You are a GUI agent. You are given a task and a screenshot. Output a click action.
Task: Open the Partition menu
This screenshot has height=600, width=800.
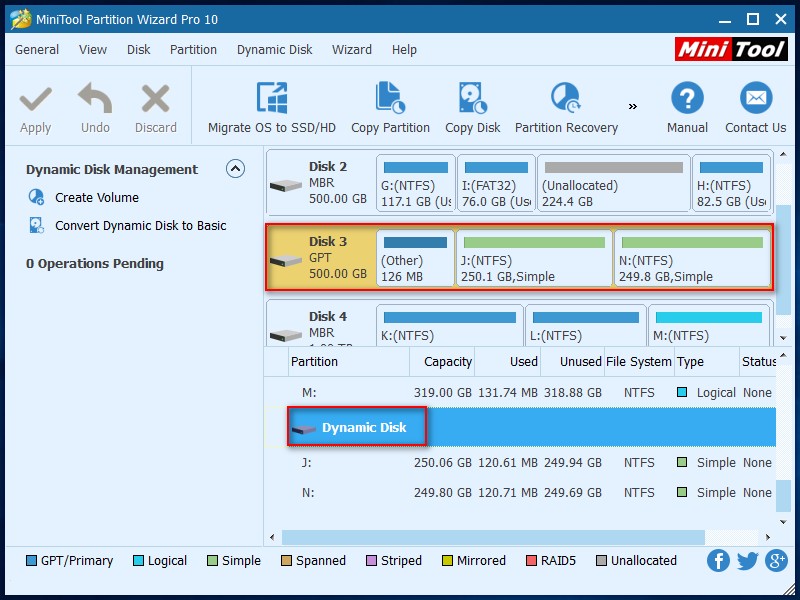(x=193, y=49)
